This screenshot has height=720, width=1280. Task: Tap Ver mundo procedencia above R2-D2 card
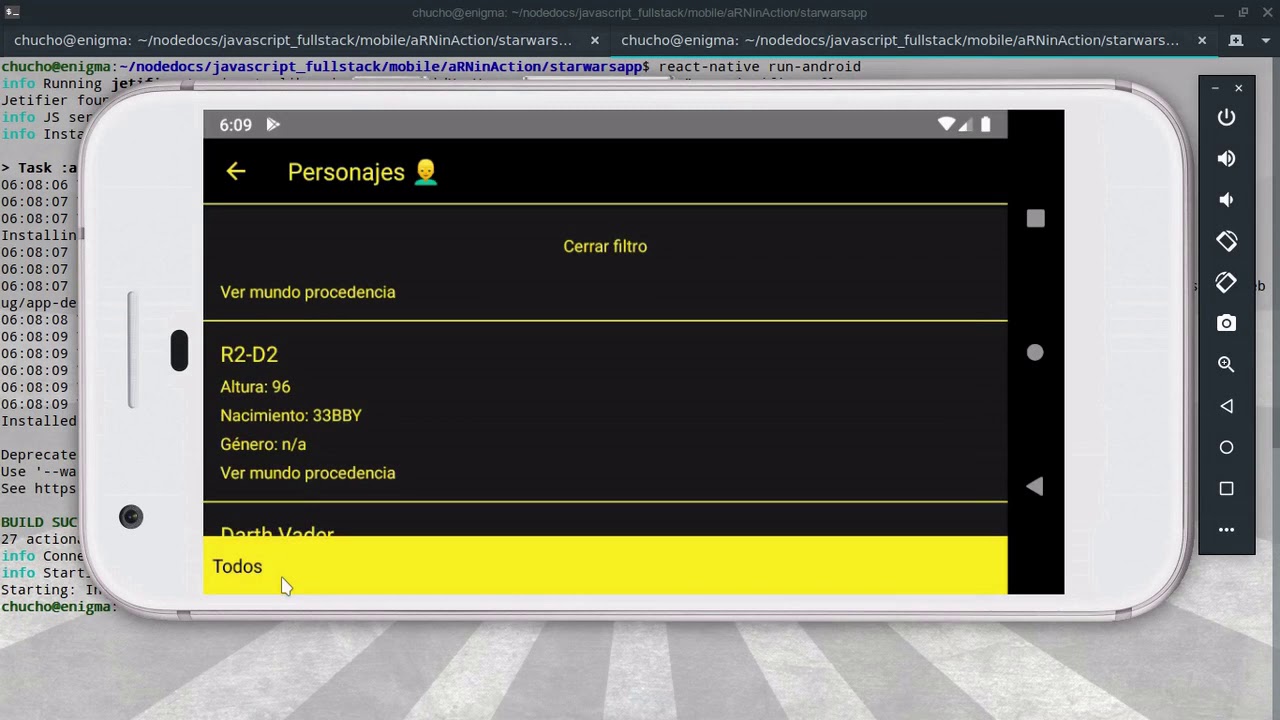[x=308, y=292]
